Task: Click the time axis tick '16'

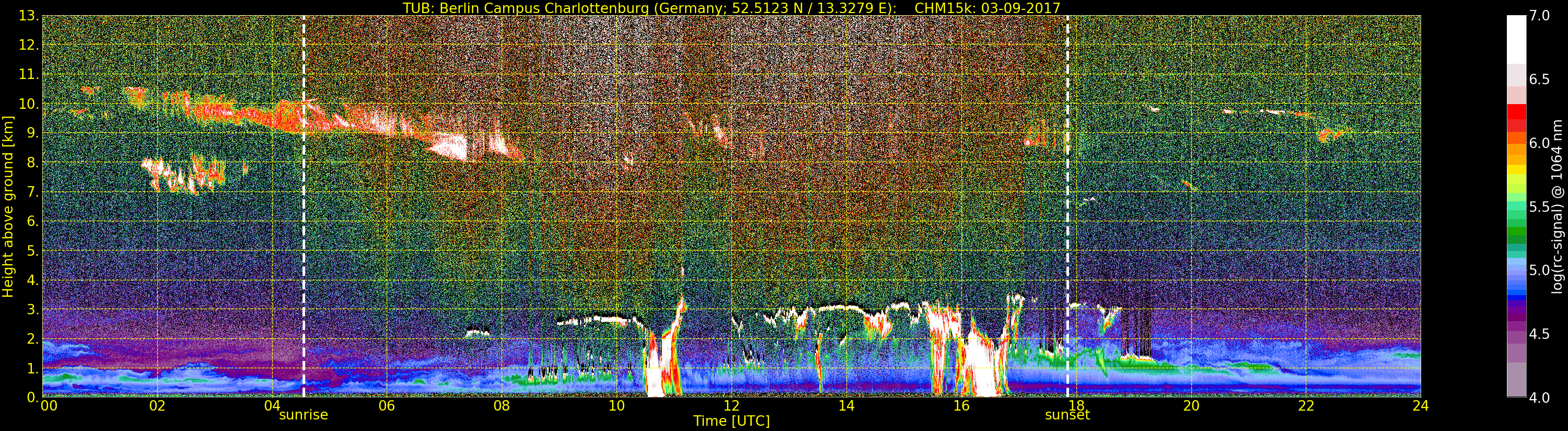Action: [x=961, y=405]
